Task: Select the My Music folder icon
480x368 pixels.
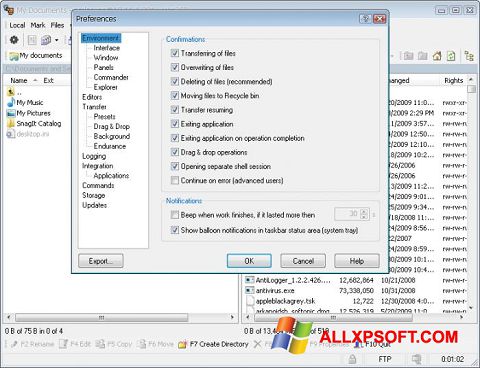Action: pos(11,102)
